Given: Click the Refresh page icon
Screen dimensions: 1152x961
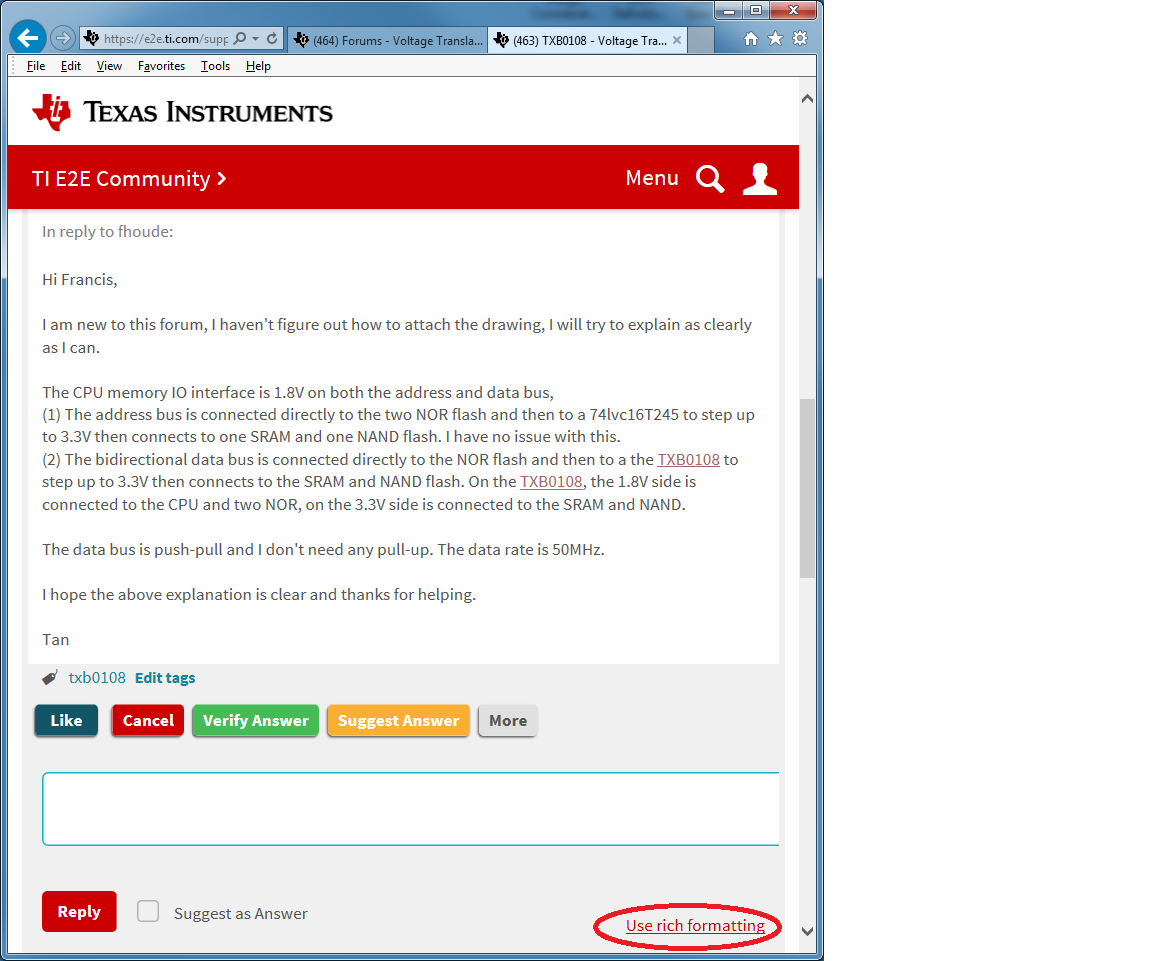Looking at the screenshot, I should click(272, 38).
